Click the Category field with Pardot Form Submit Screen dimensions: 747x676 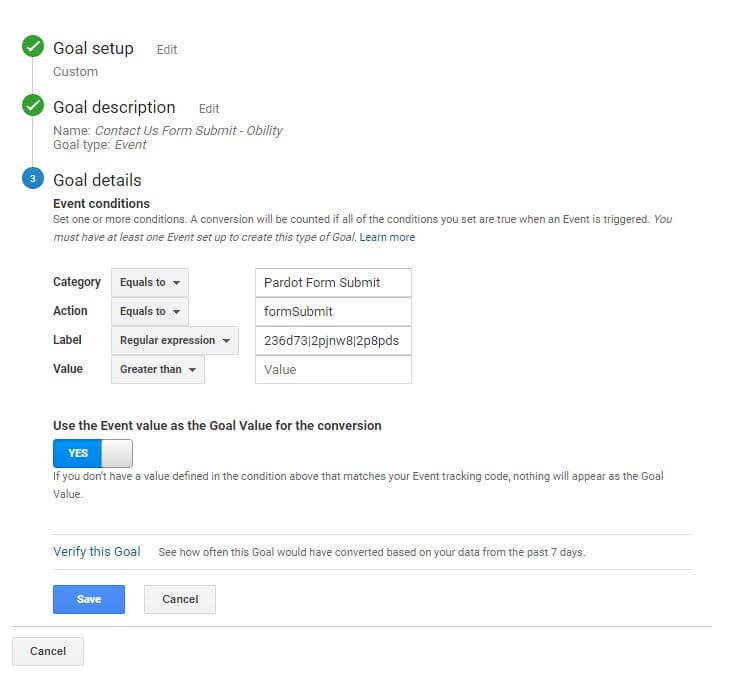(333, 282)
